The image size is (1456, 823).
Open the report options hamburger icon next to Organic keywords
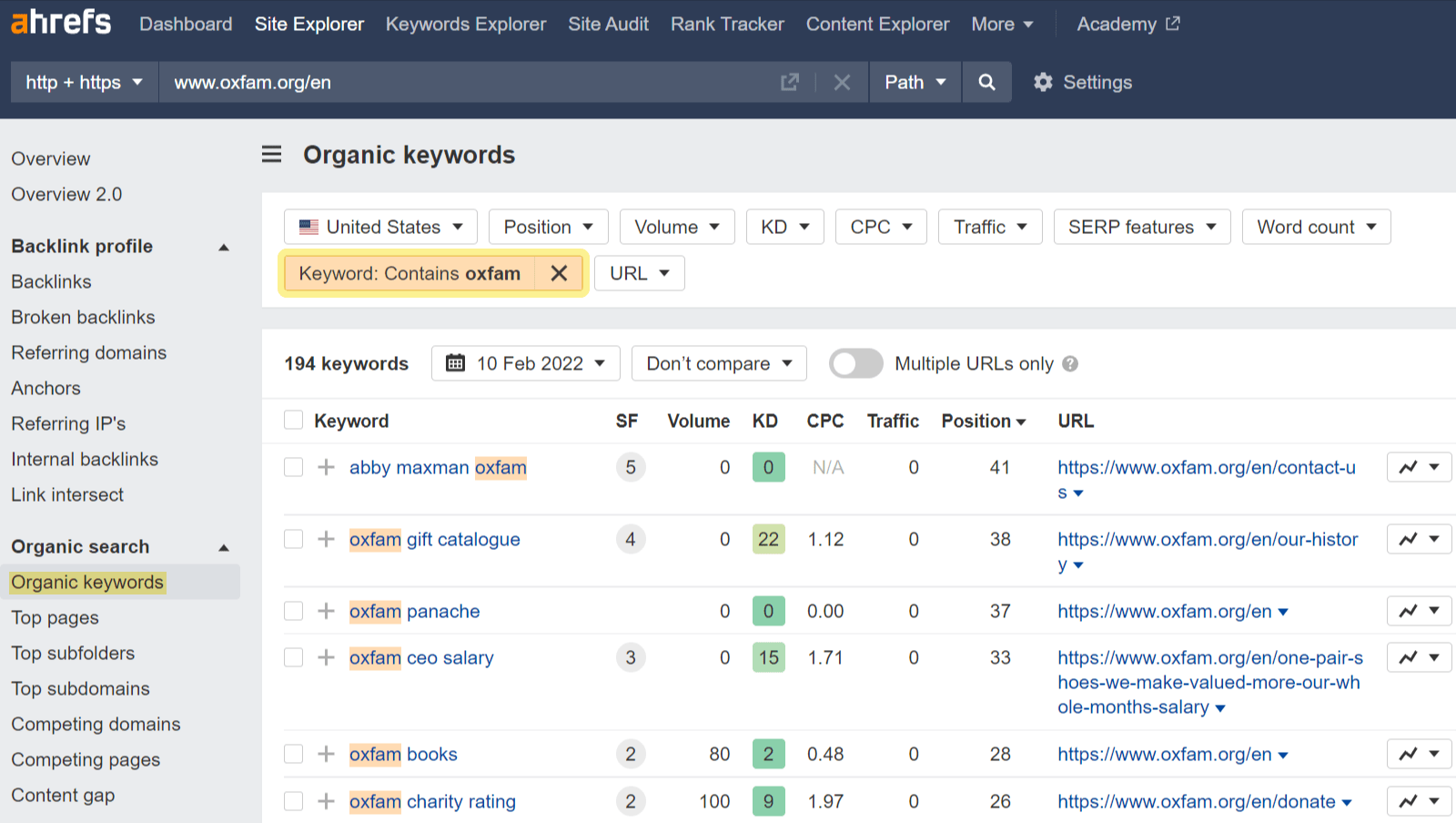pyautogui.click(x=271, y=154)
